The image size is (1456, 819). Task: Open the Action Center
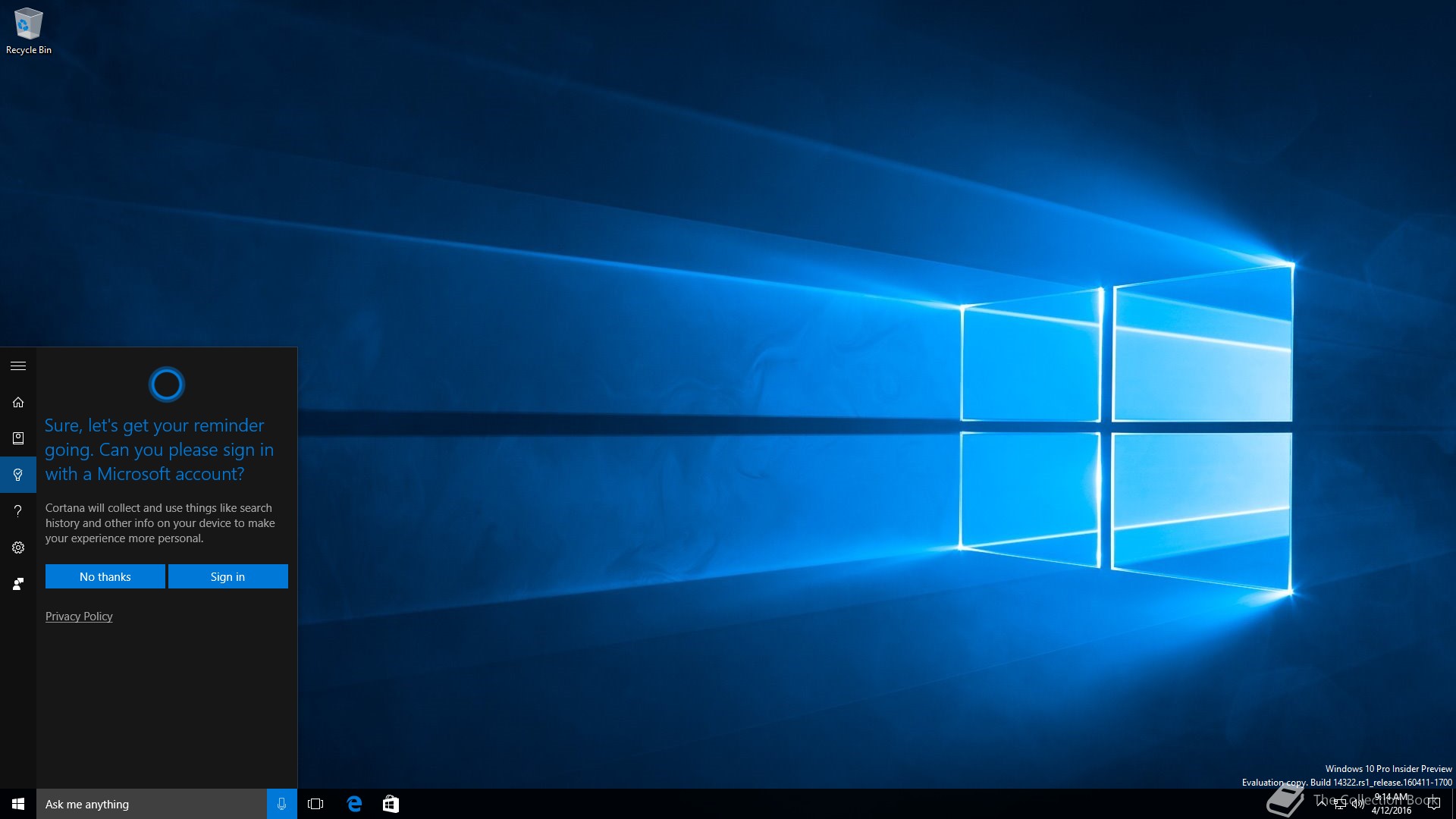pyautogui.click(x=1433, y=804)
